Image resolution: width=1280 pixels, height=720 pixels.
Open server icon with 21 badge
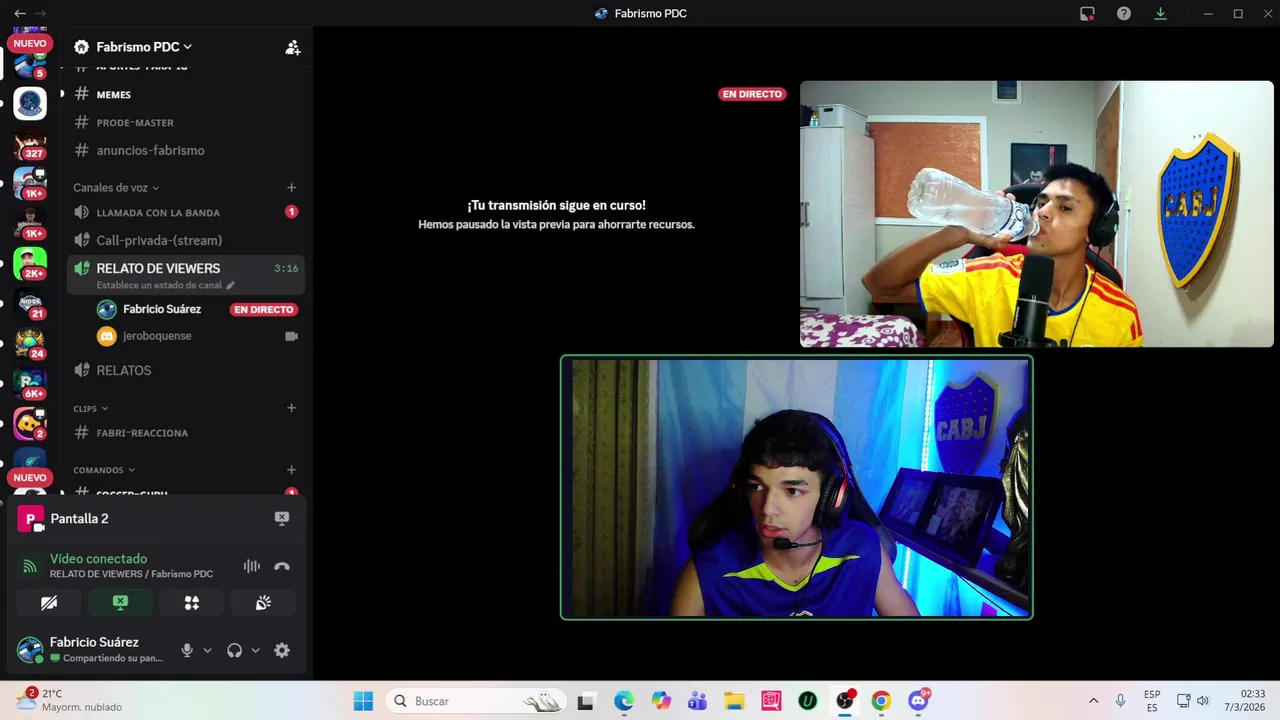[30, 305]
